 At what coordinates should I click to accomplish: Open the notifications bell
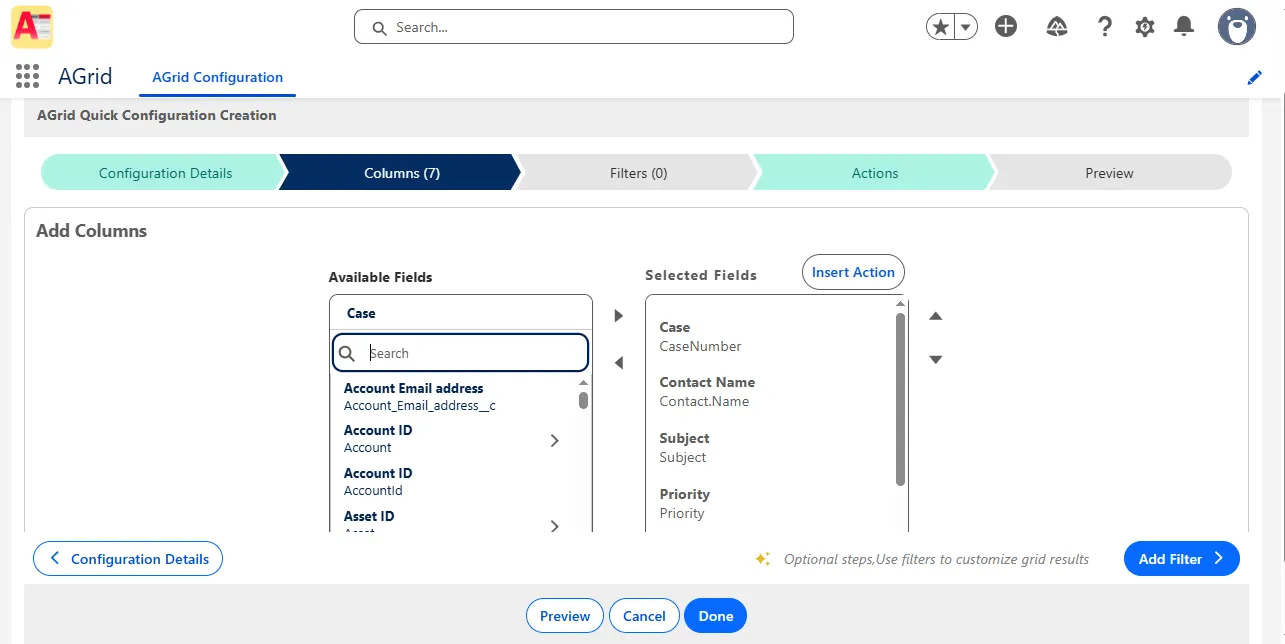[x=1184, y=27]
